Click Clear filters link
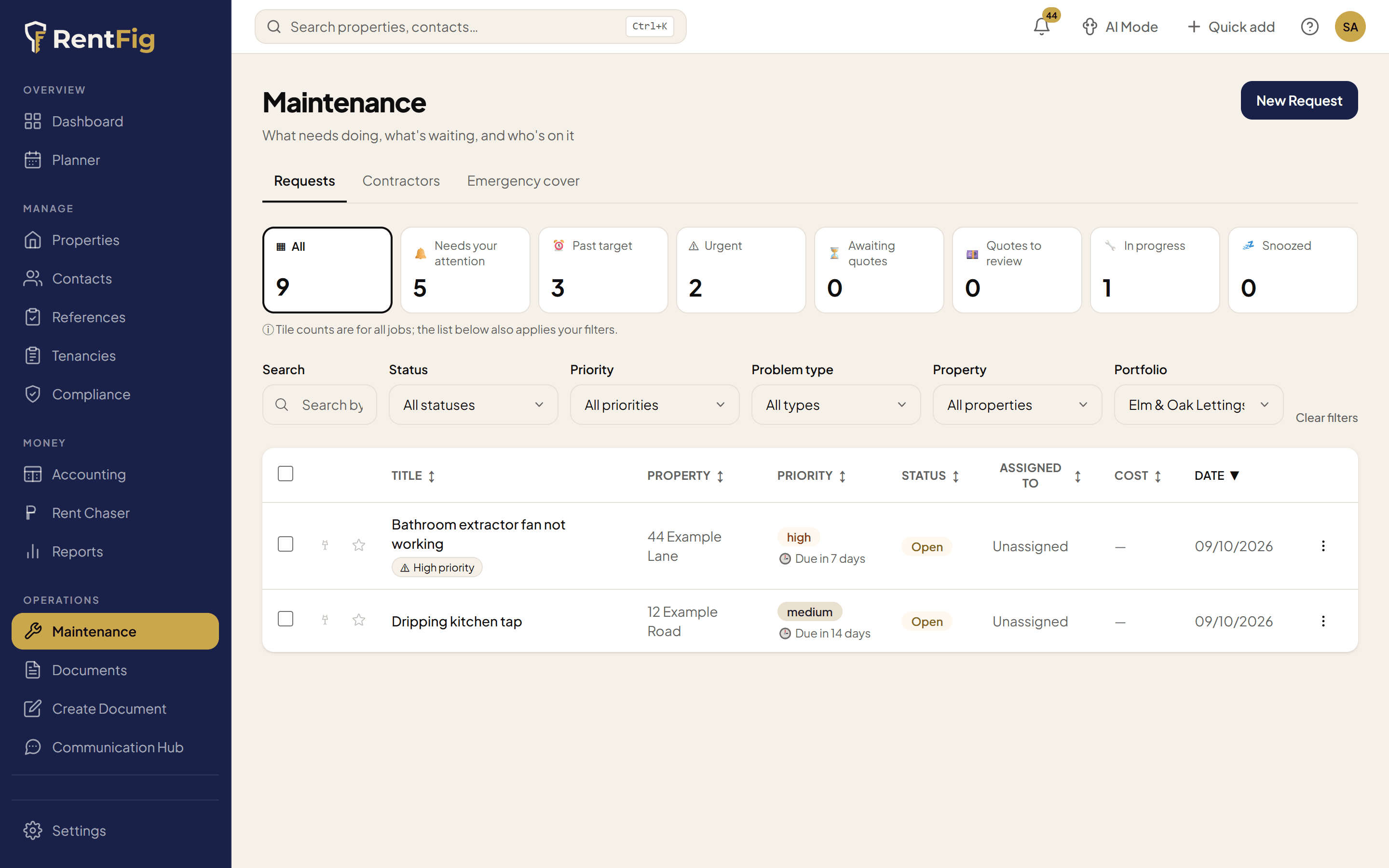The width and height of the screenshot is (1389, 868). point(1326,418)
